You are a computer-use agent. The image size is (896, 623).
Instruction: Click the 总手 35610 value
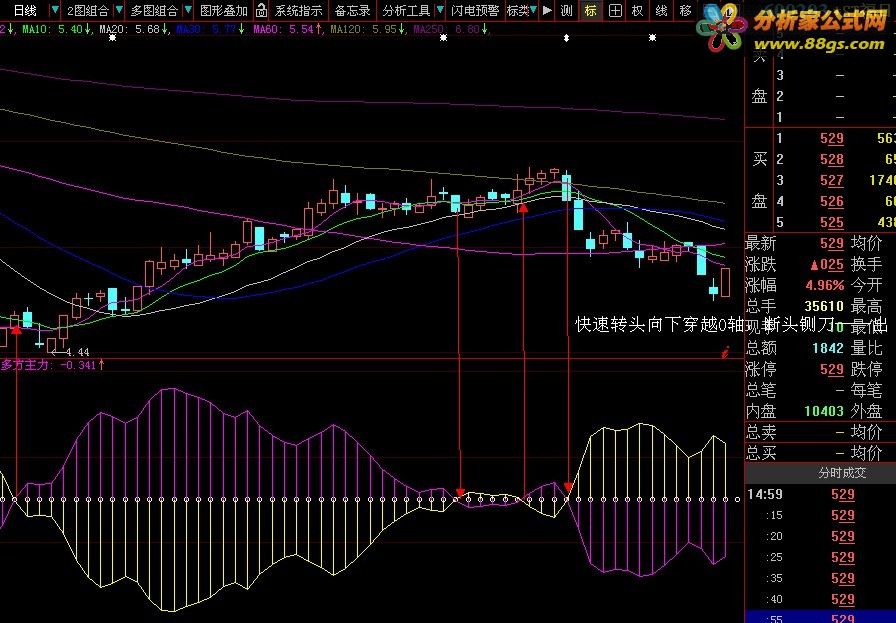824,306
